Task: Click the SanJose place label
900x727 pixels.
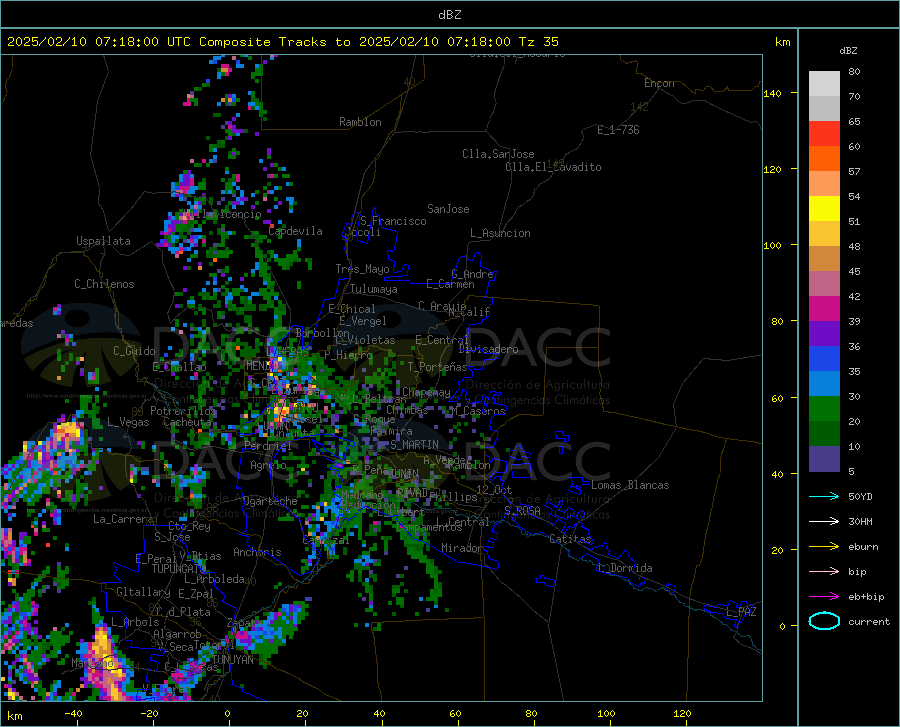Action: 448,209
